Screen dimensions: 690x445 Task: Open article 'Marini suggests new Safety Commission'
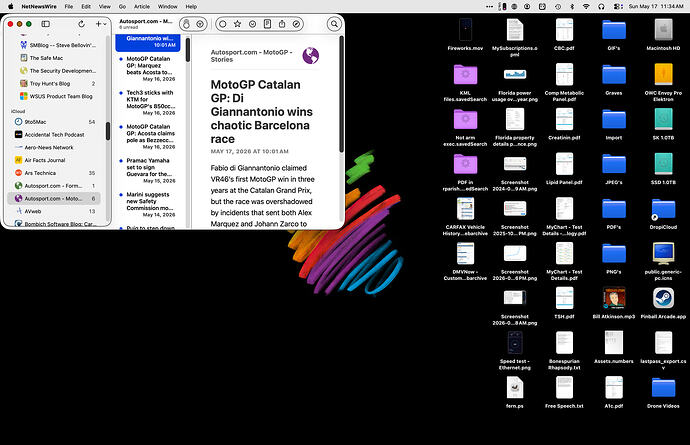(148, 204)
